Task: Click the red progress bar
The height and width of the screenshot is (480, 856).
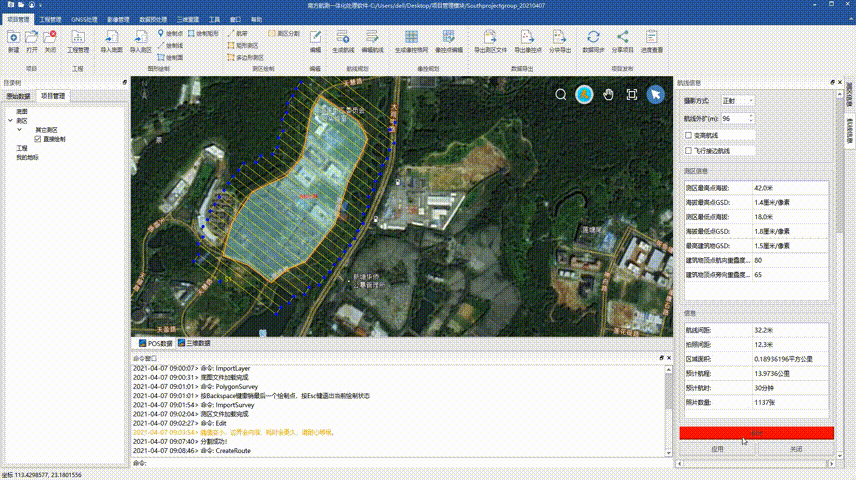Action: click(755, 433)
